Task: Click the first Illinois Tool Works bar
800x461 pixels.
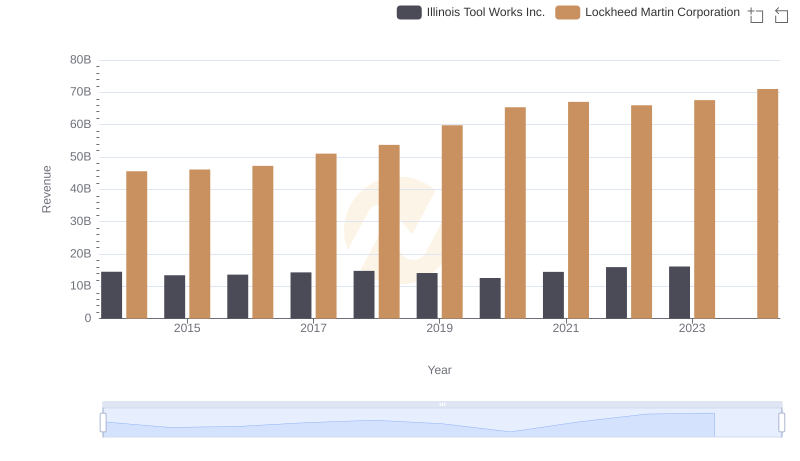Action: pos(112,295)
